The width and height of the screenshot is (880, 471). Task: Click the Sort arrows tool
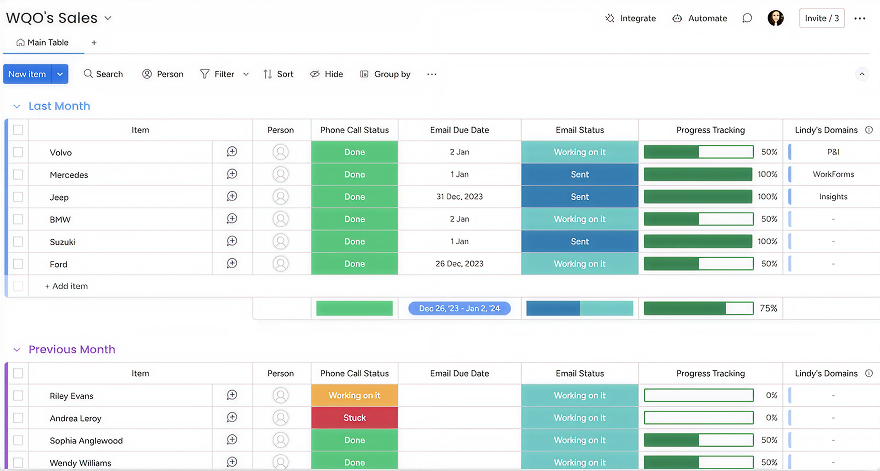click(268, 74)
